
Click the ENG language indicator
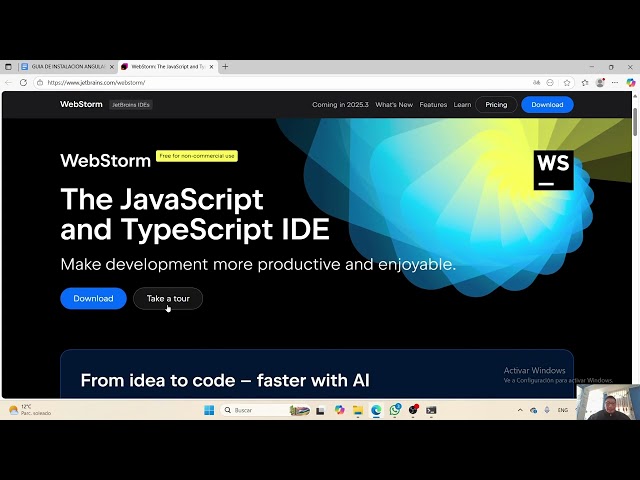pyautogui.click(x=562, y=410)
